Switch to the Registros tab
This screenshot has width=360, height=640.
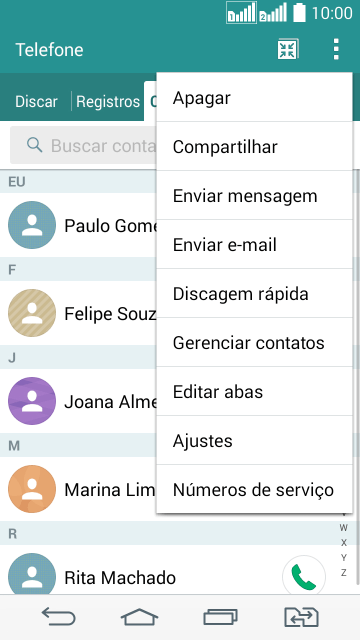coord(108,102)
